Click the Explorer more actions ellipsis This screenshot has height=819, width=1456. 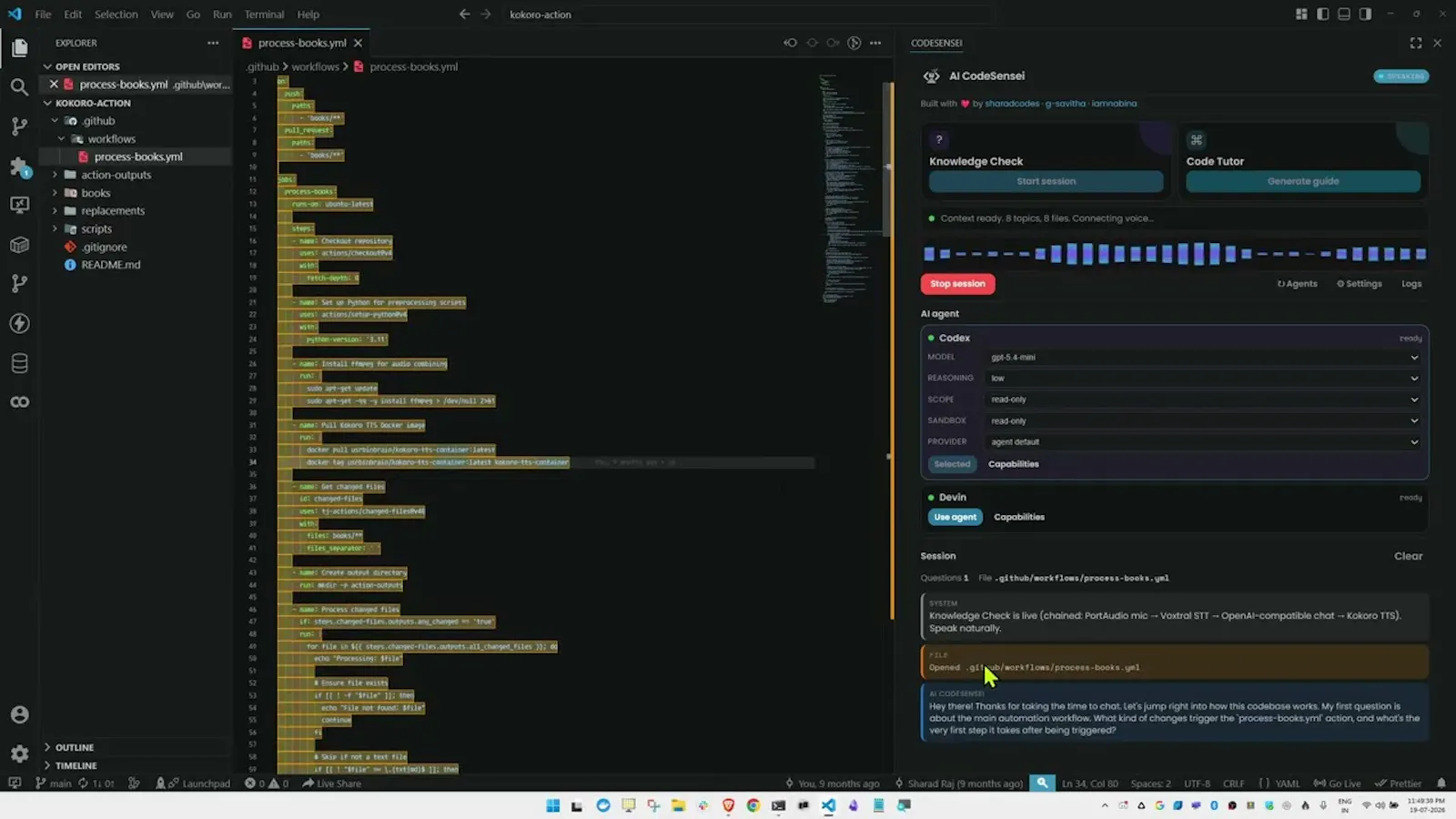213,43
